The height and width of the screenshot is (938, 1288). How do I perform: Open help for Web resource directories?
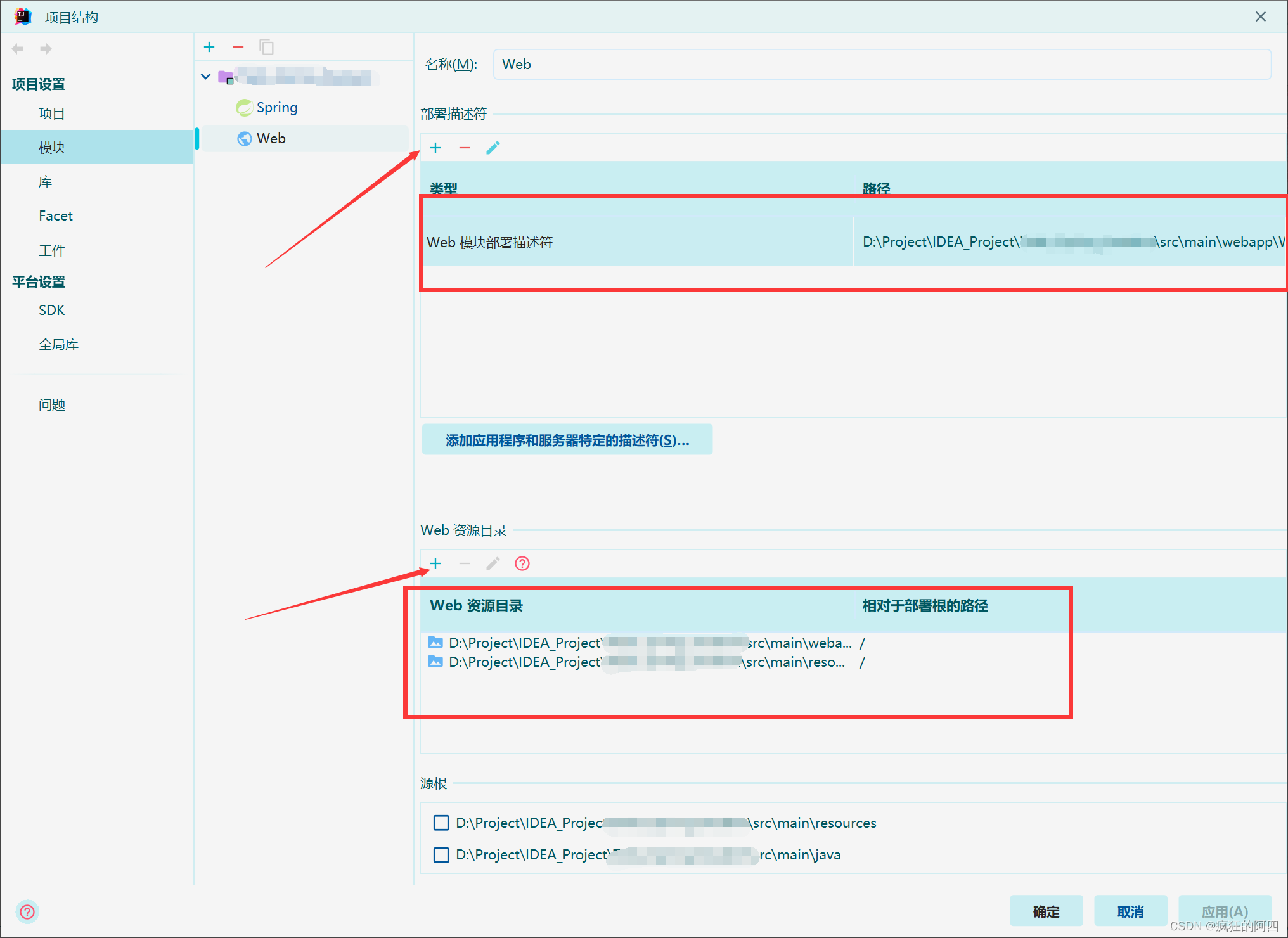pyautogui.click(x=522, y=563)
